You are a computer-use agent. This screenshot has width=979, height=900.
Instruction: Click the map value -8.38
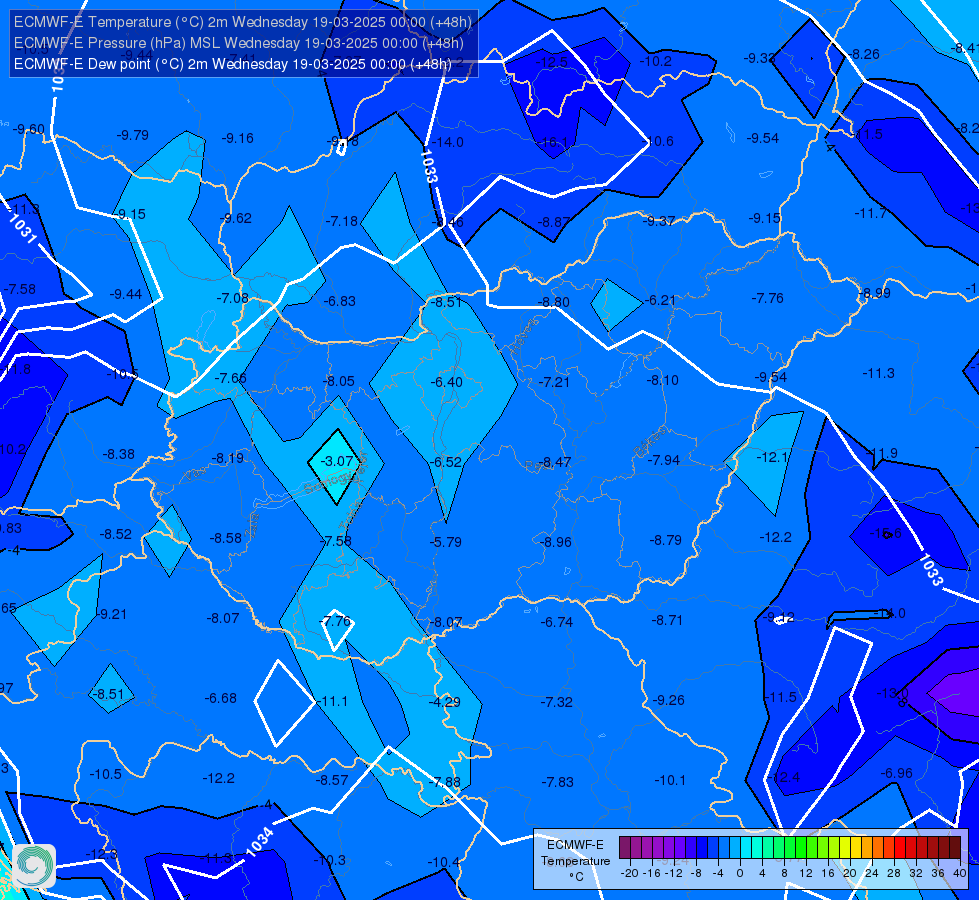tap(119, 454)
